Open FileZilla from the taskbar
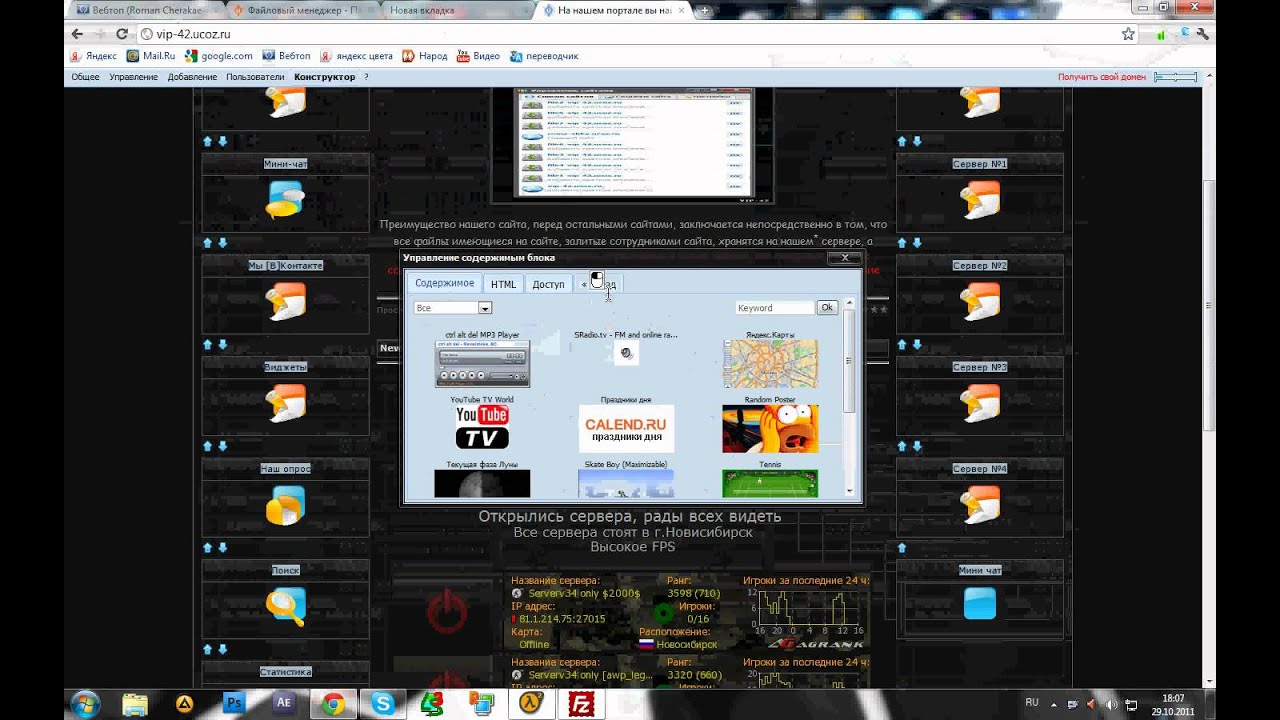Image resolution: width=1280 pixels, height=720 pixels. pos(580,704)
